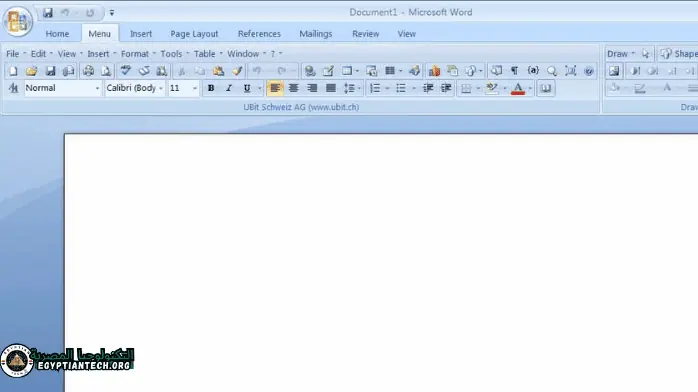The height and width of the screenshot is (392, 698).
Task: Toggle Show/Hide paragraph marks
Action: coord(515,71)
